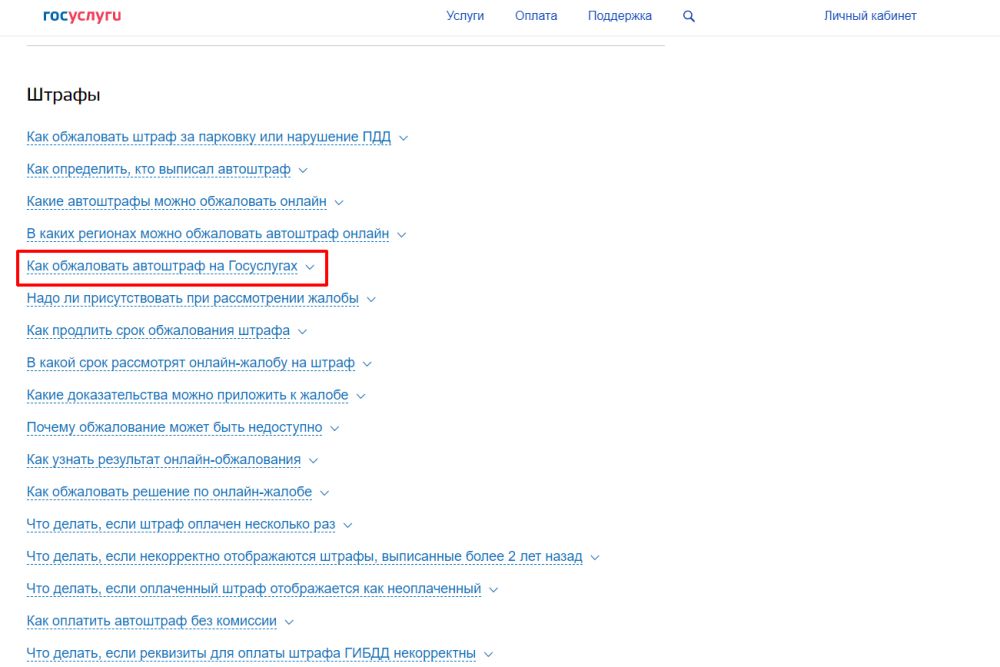Viewport: 1000px width, 667px height.
Task: Expand chevron beside 'отображается как неоплаченный'
Action: (494, 590)
